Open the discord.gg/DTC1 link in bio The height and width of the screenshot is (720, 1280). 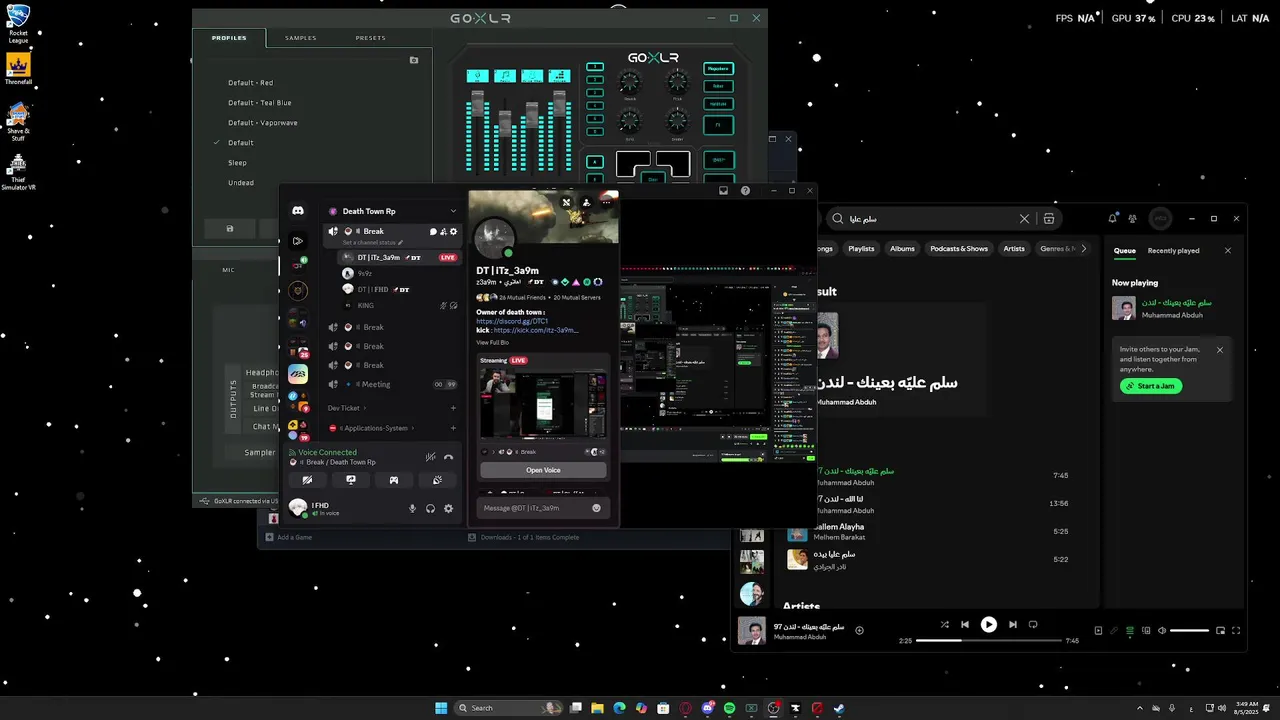coord(512,321)
